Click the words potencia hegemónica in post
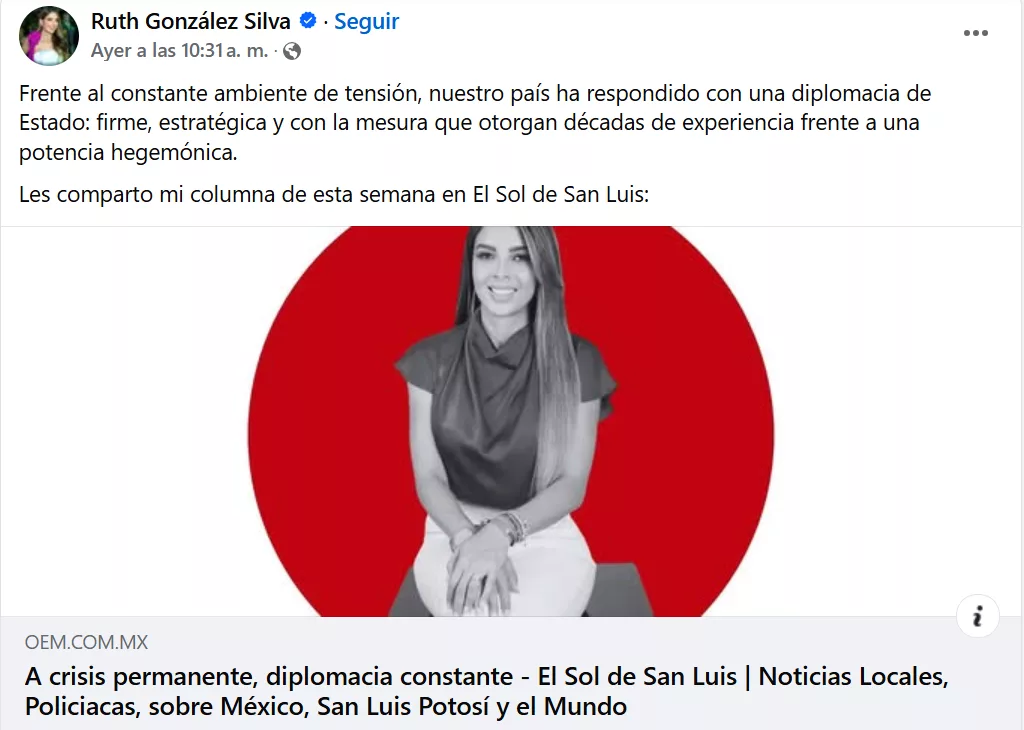Screen dimensions: 1024x730 128,152
